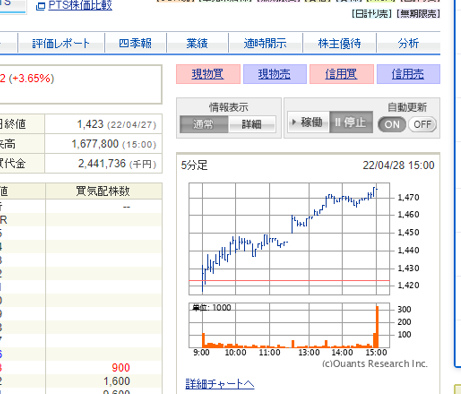Click the 無期限売 label at top
Screen dimensions: 461x394
(418, 14)
